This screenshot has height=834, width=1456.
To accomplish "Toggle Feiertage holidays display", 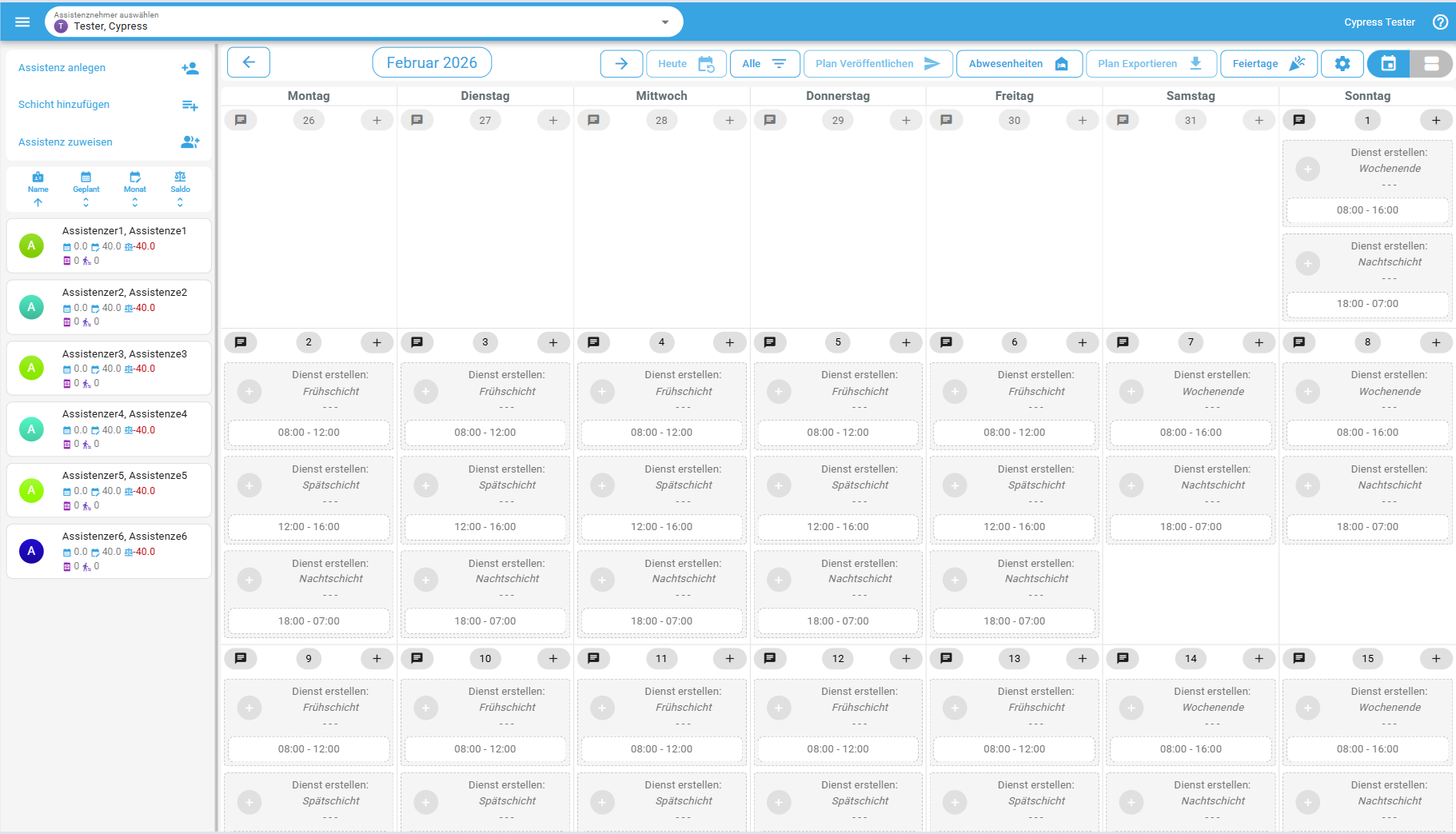I will tap(1268, 63).
